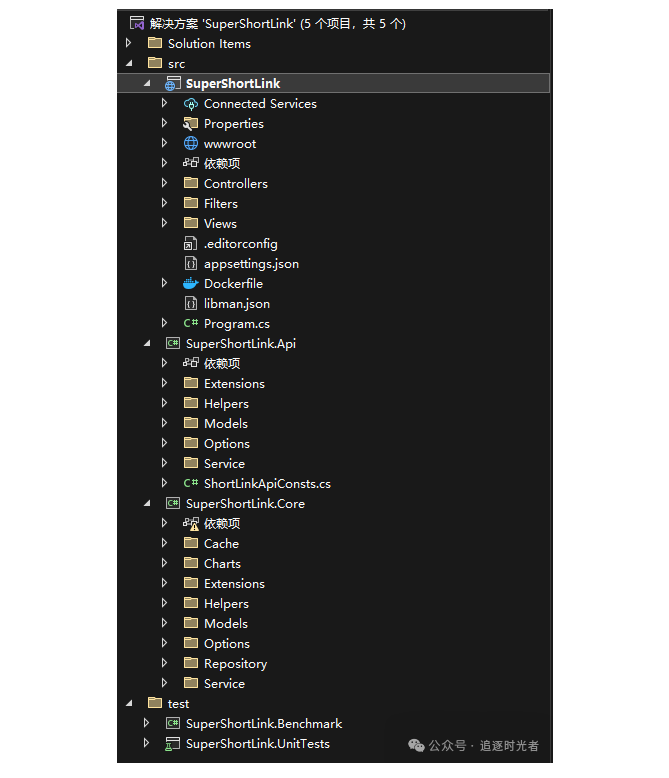669x778 pixels.
Task: Expand the Solution Items folder
Action: click(128, 44)
